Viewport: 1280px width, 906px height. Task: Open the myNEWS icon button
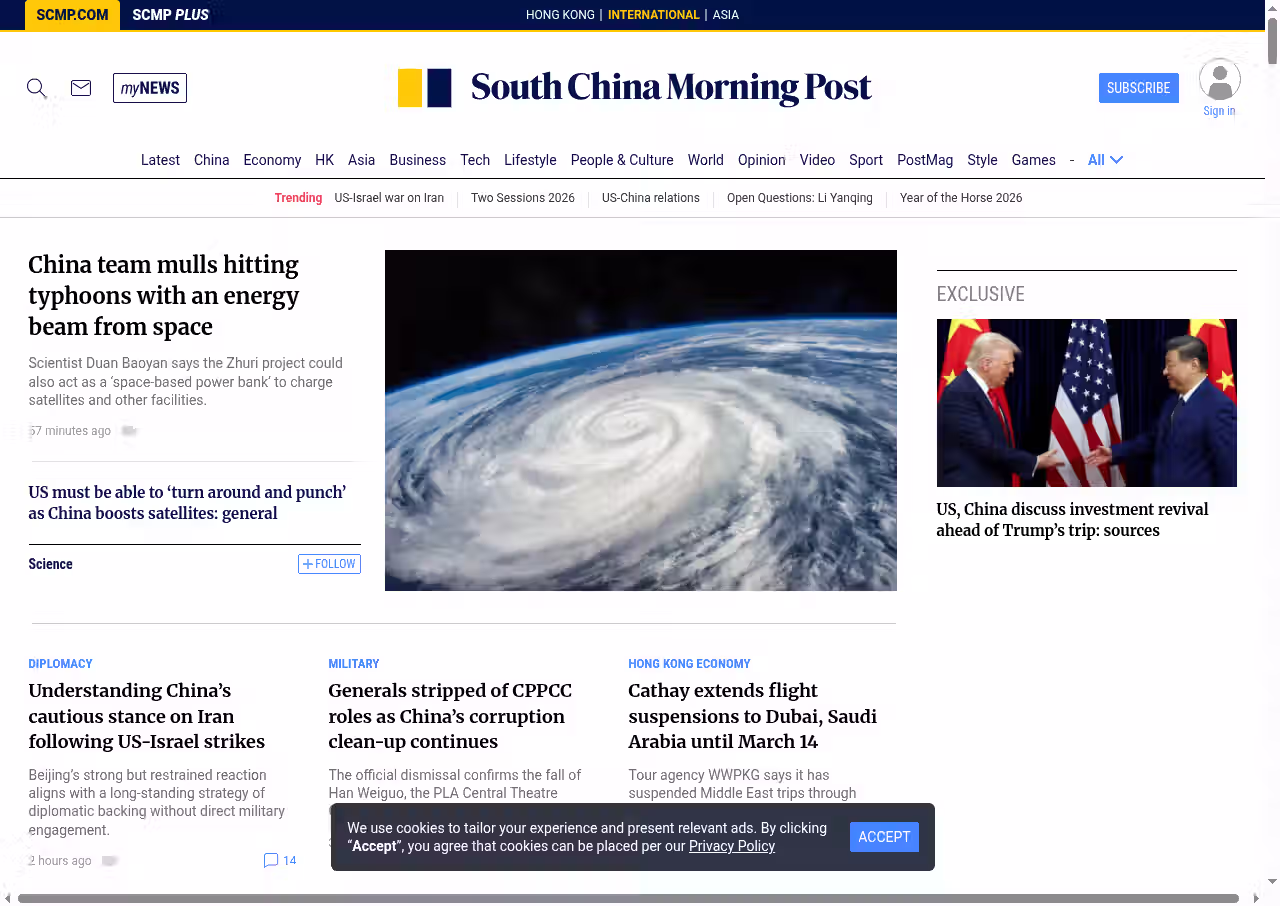tap(150, 88)
